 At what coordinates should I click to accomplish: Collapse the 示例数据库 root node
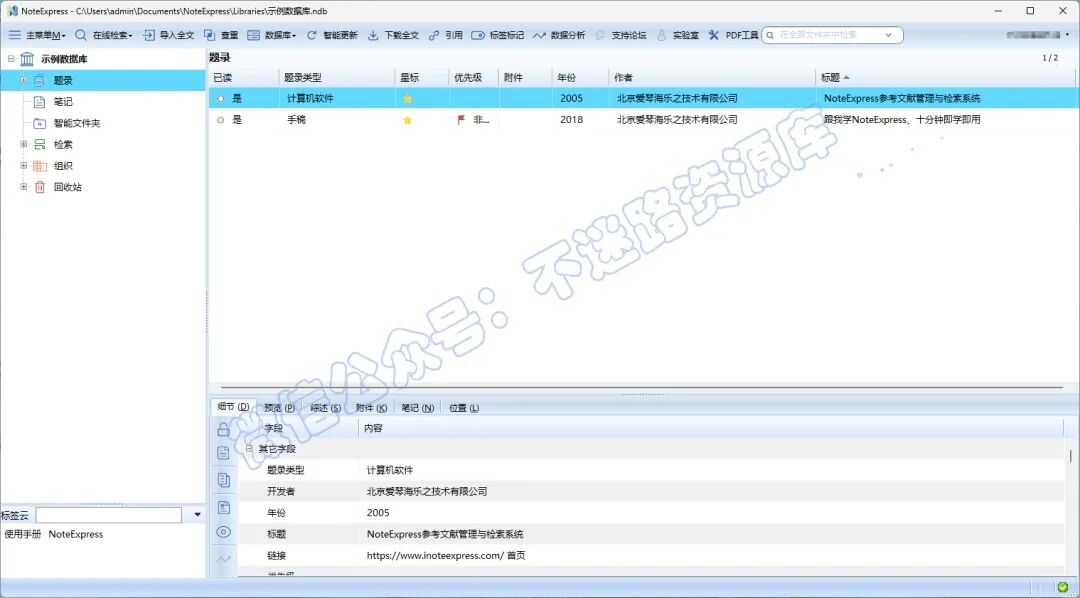coord(10,59)
